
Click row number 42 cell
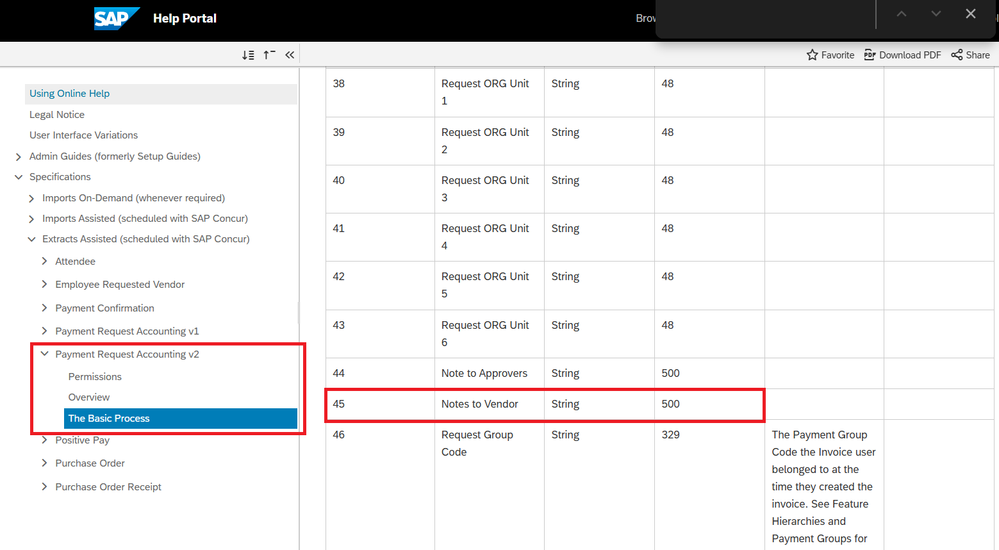[x=380, y=286]
